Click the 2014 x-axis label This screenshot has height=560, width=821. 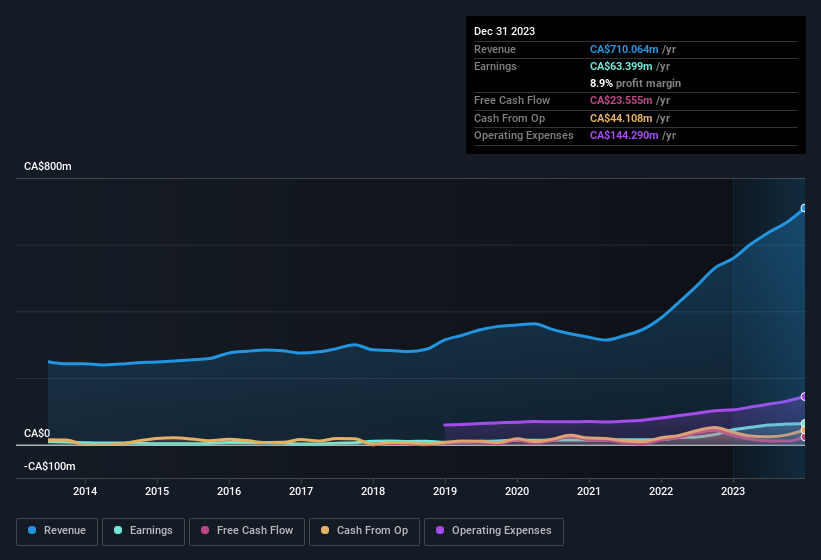(x=85, y=491)
